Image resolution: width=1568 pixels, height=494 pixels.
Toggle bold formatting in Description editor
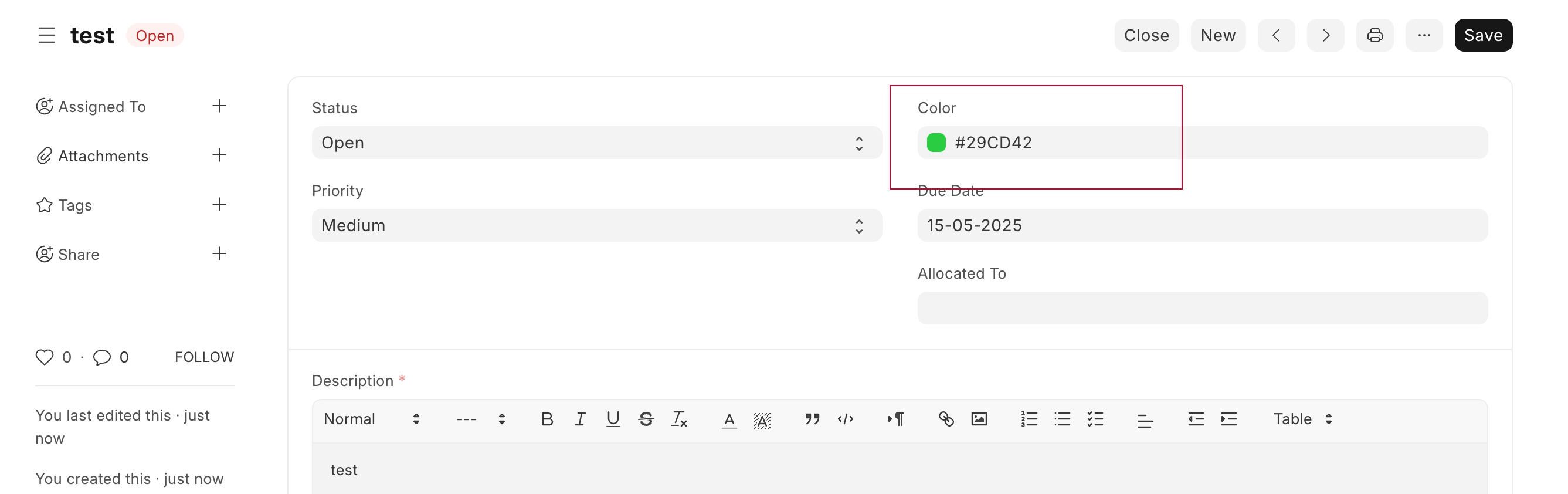click(x=547, y=419)
